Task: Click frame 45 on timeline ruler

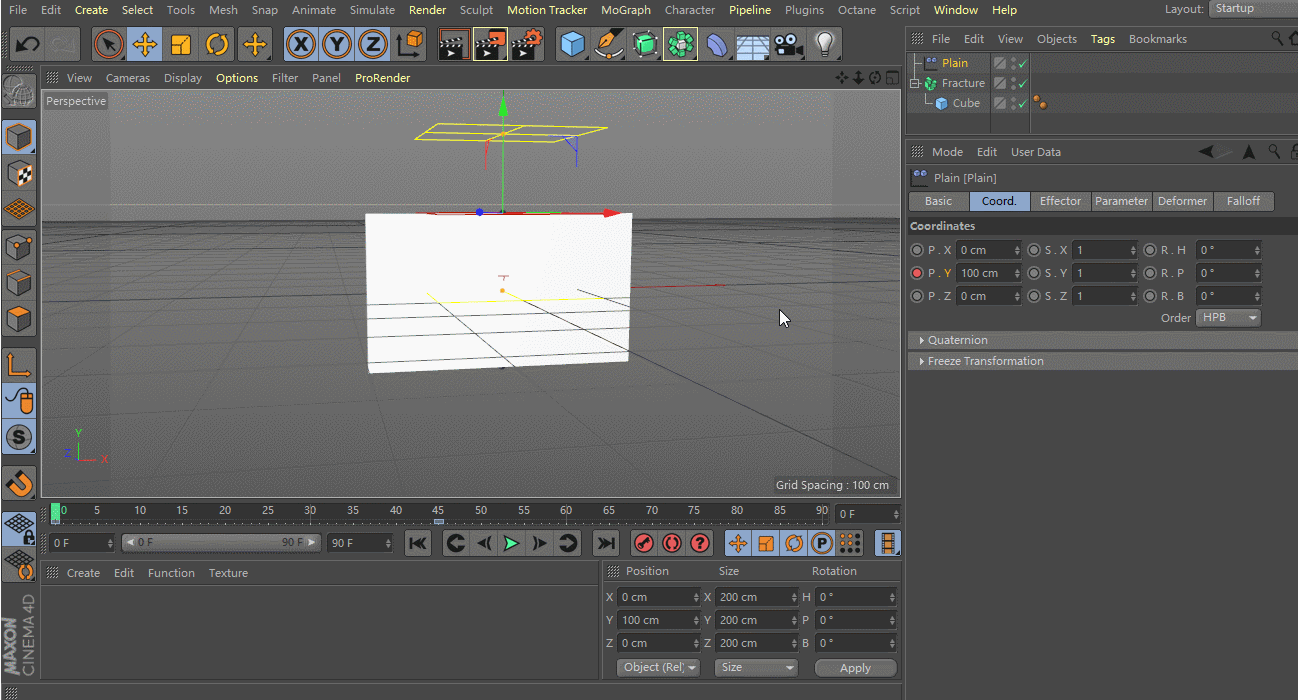Action: point(438,513)
